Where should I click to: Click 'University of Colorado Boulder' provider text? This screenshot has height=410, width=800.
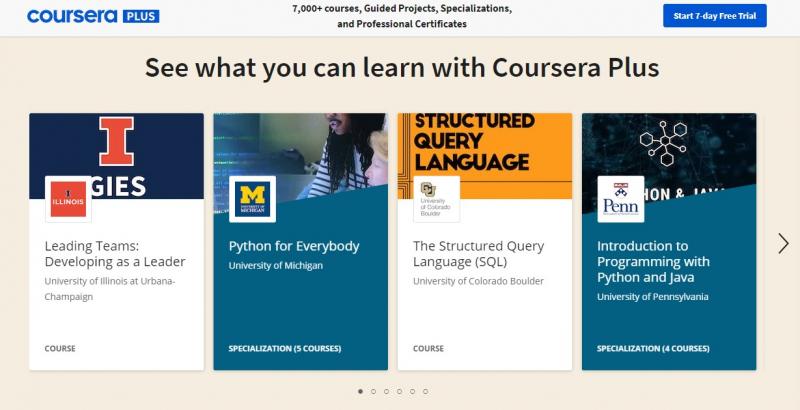[479, 281]
